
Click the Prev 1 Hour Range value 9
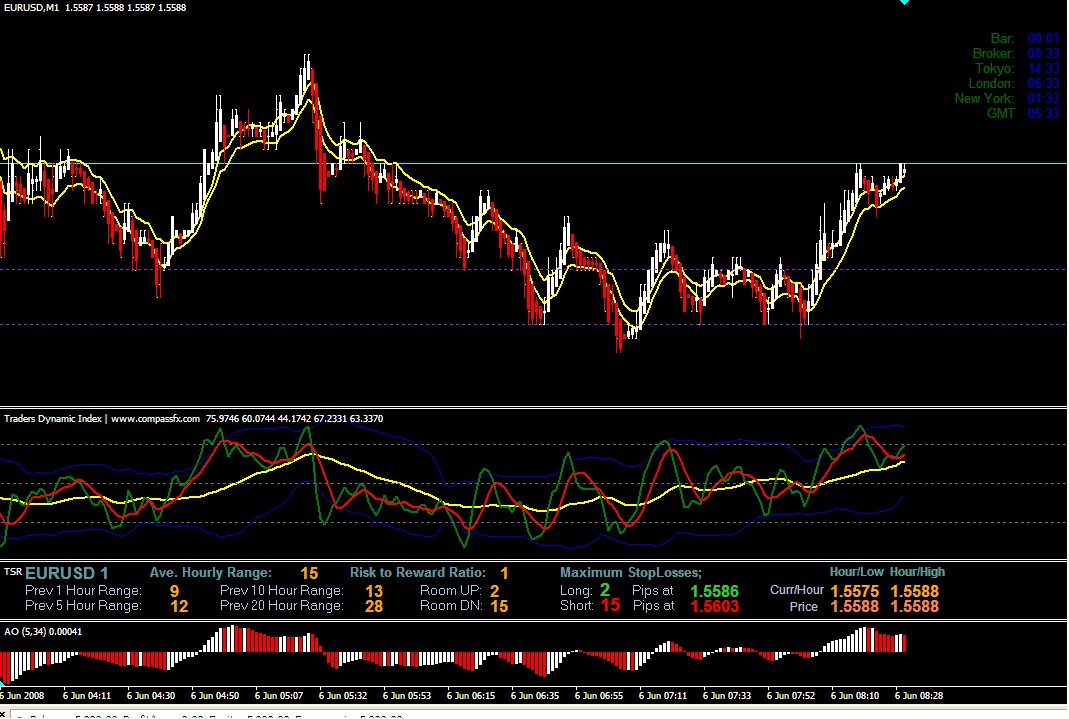point(175,591)
